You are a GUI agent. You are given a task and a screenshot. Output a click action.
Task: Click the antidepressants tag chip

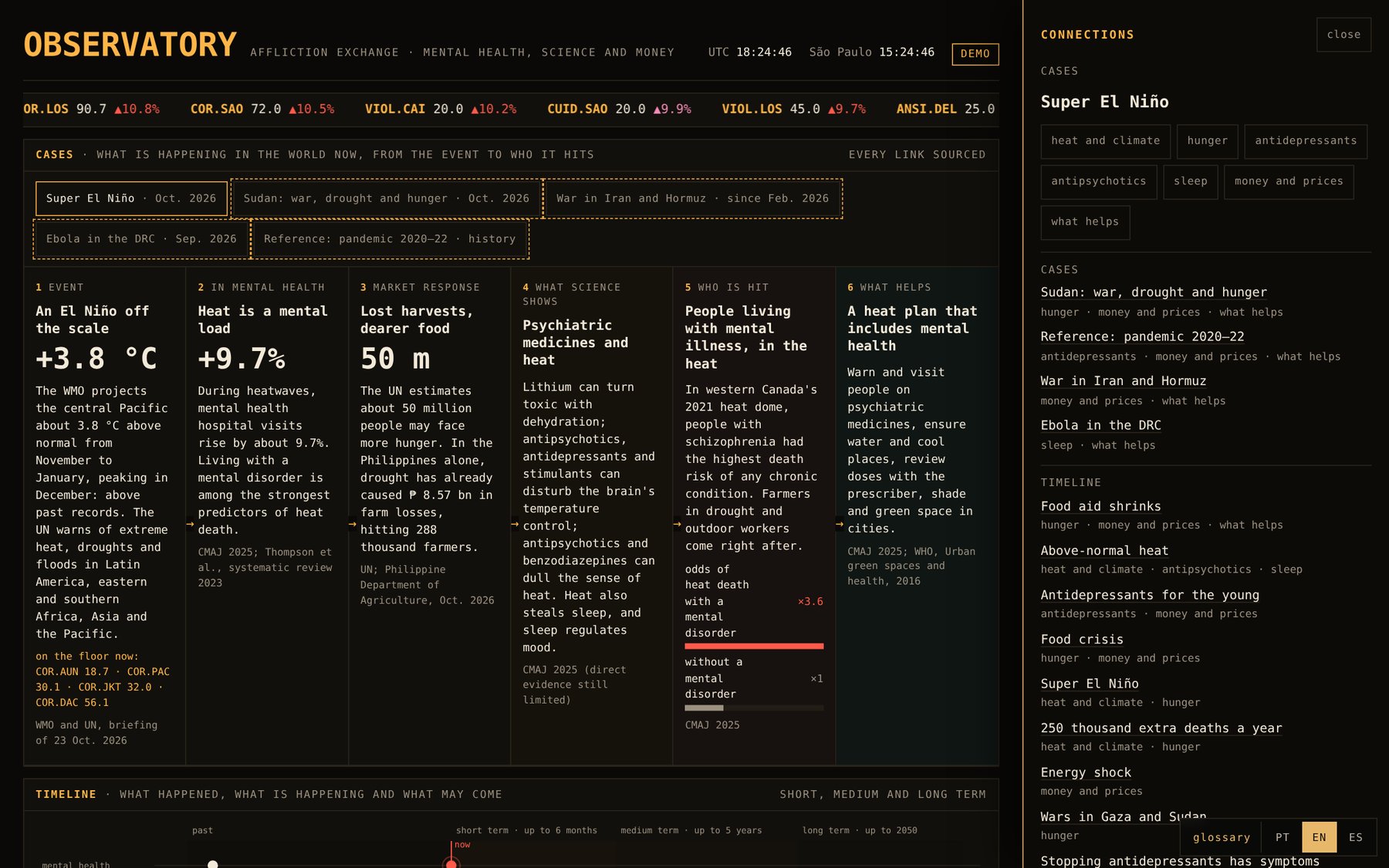coord(1306,141)
